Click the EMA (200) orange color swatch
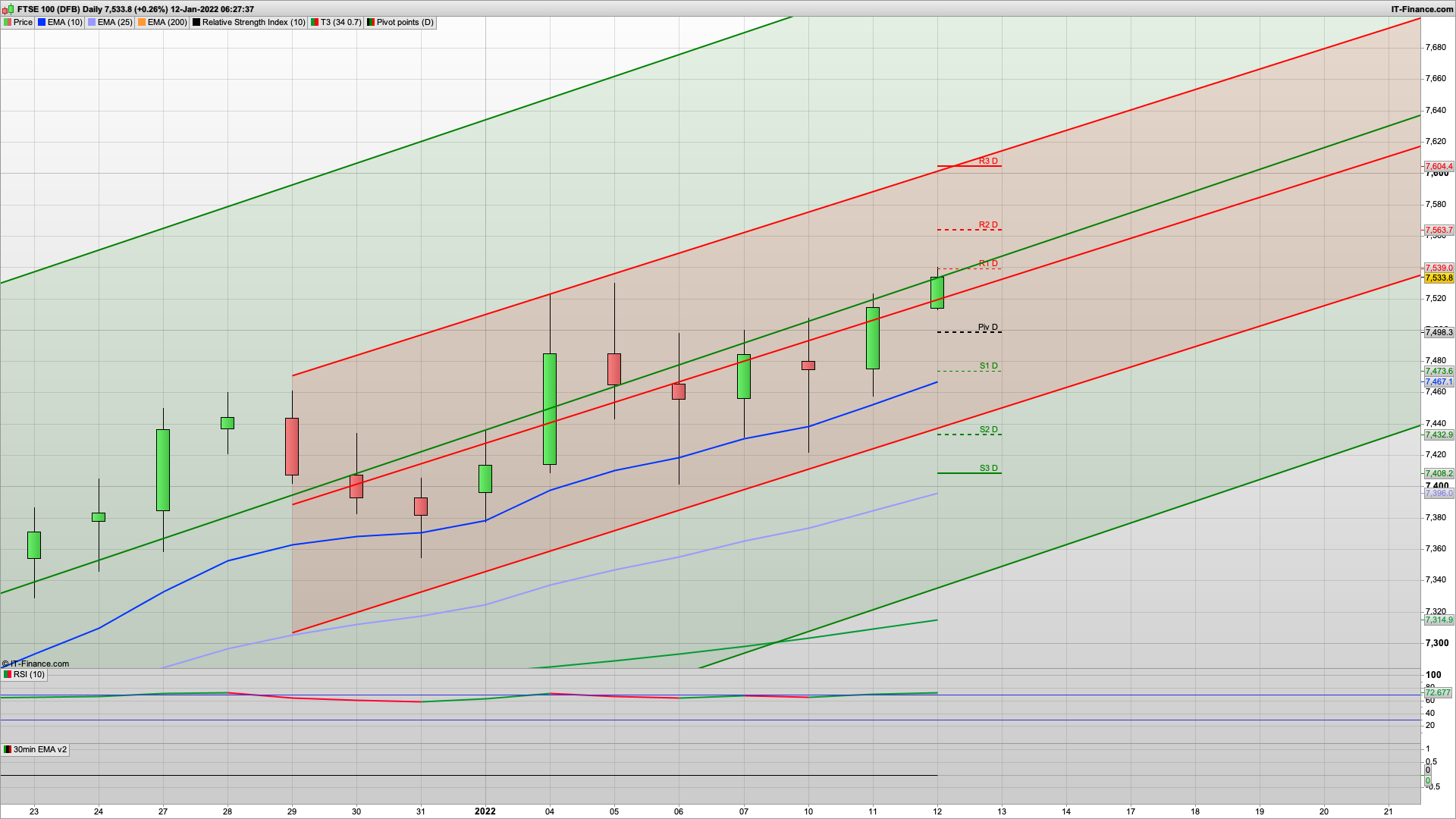The image size is (1456, 819). click(x=142, y=22)
